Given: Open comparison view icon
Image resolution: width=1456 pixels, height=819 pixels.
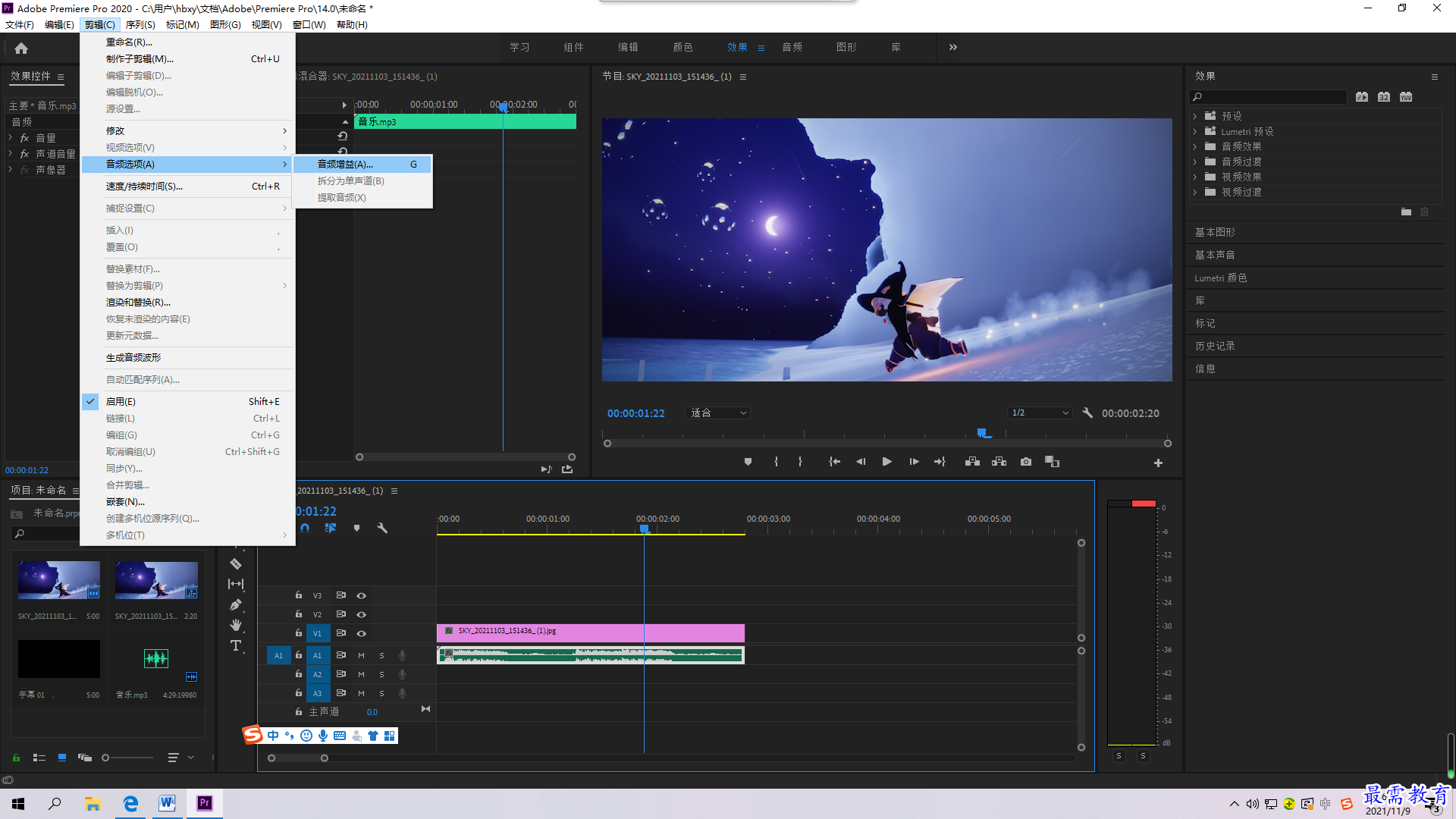Looking at the screenshot, I should [x=1052, y=462].
